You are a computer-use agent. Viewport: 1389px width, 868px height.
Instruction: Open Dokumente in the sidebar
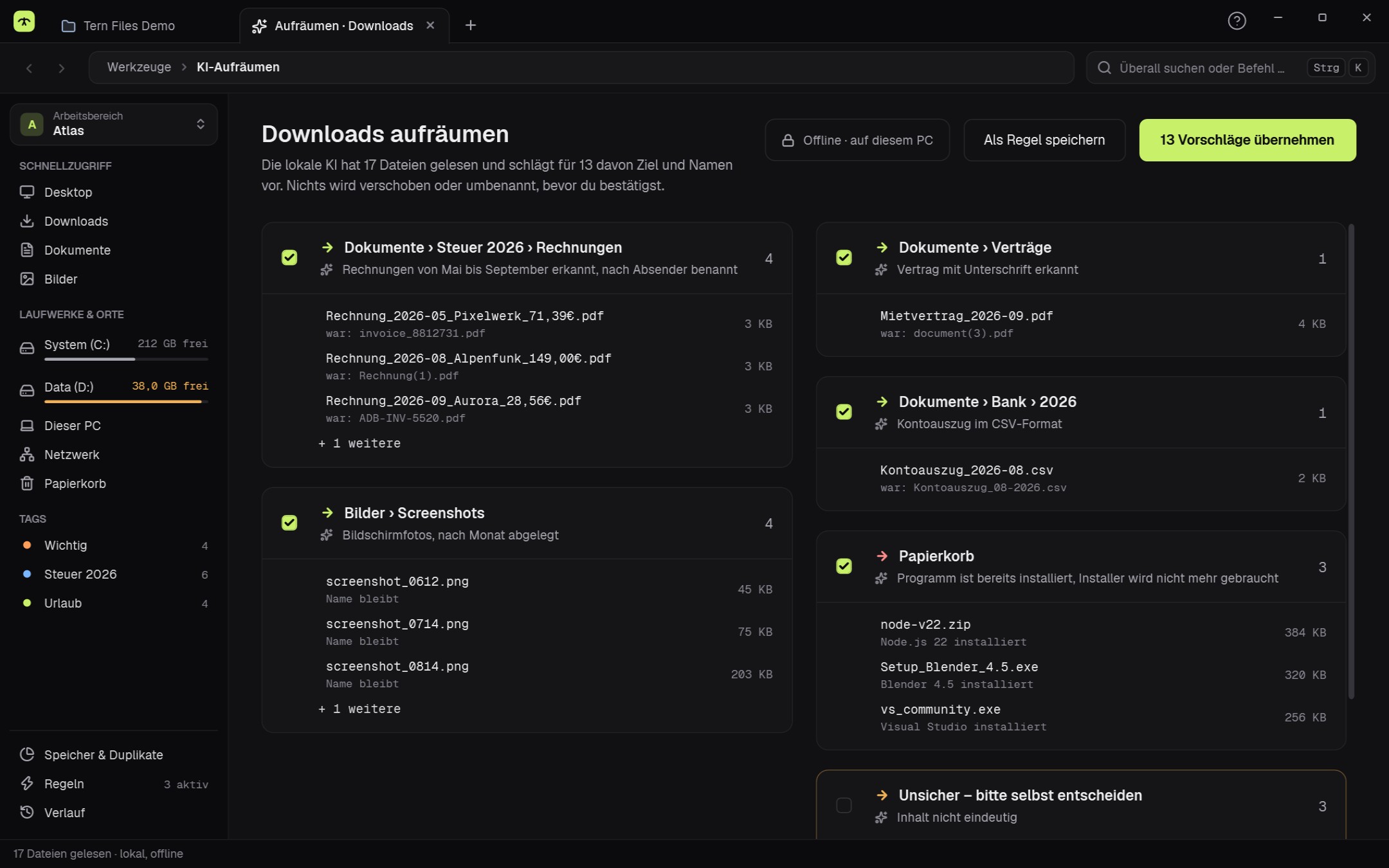[x=114, y=250]
